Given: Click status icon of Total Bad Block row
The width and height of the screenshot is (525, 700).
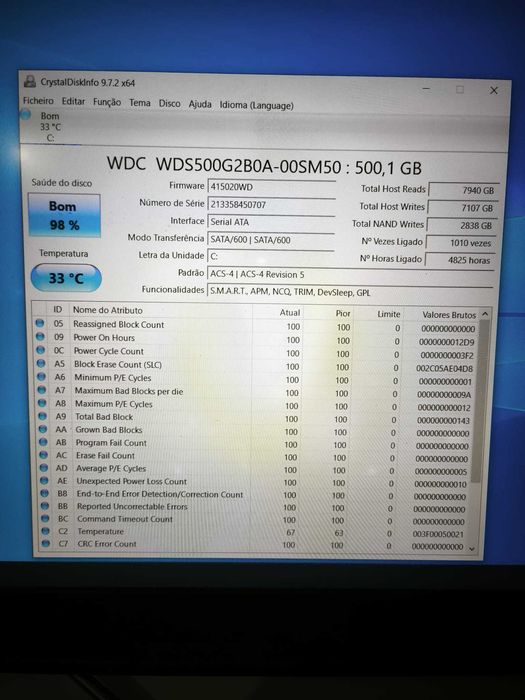Looking at the screenshot, I should click(42, 416).
